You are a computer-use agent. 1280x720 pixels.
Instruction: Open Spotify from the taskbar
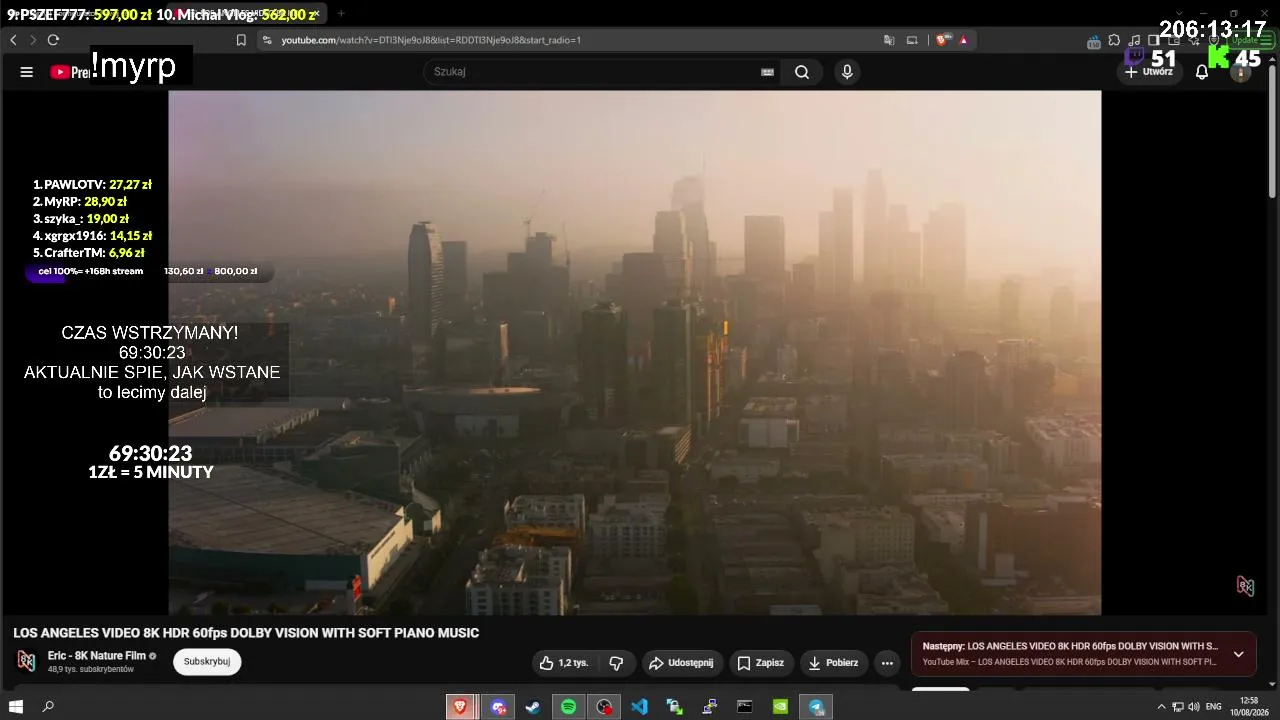568,707
